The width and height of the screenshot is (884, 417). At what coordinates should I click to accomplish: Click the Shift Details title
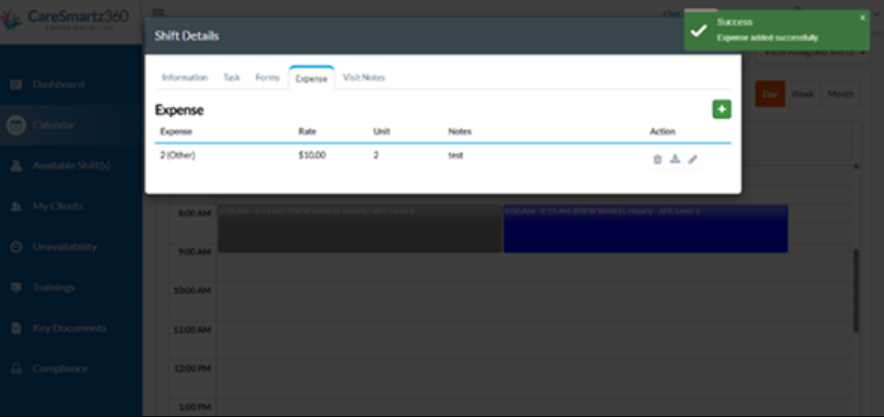tap(187, 36)
